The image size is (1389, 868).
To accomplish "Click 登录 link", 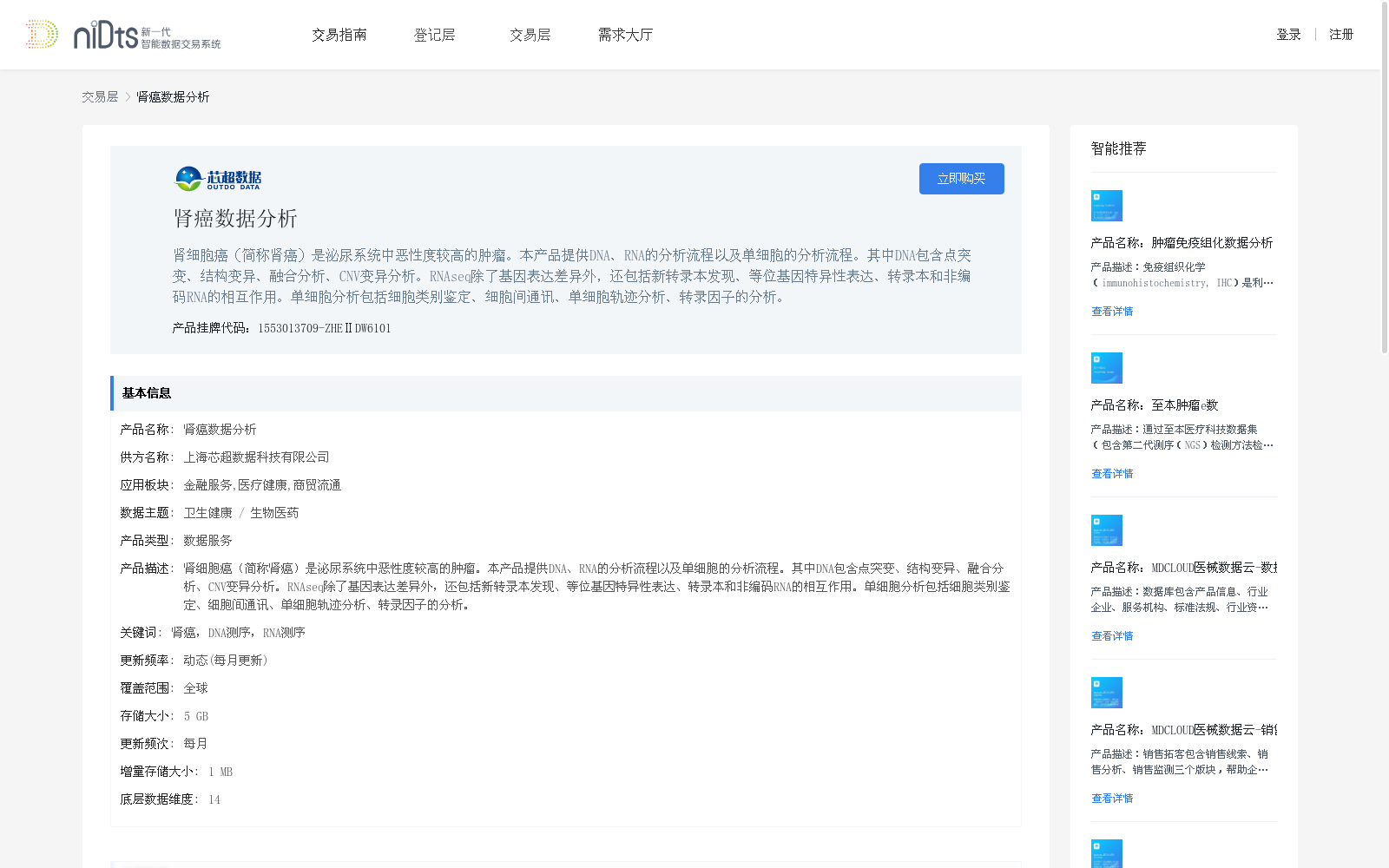I will point(1288,35).
